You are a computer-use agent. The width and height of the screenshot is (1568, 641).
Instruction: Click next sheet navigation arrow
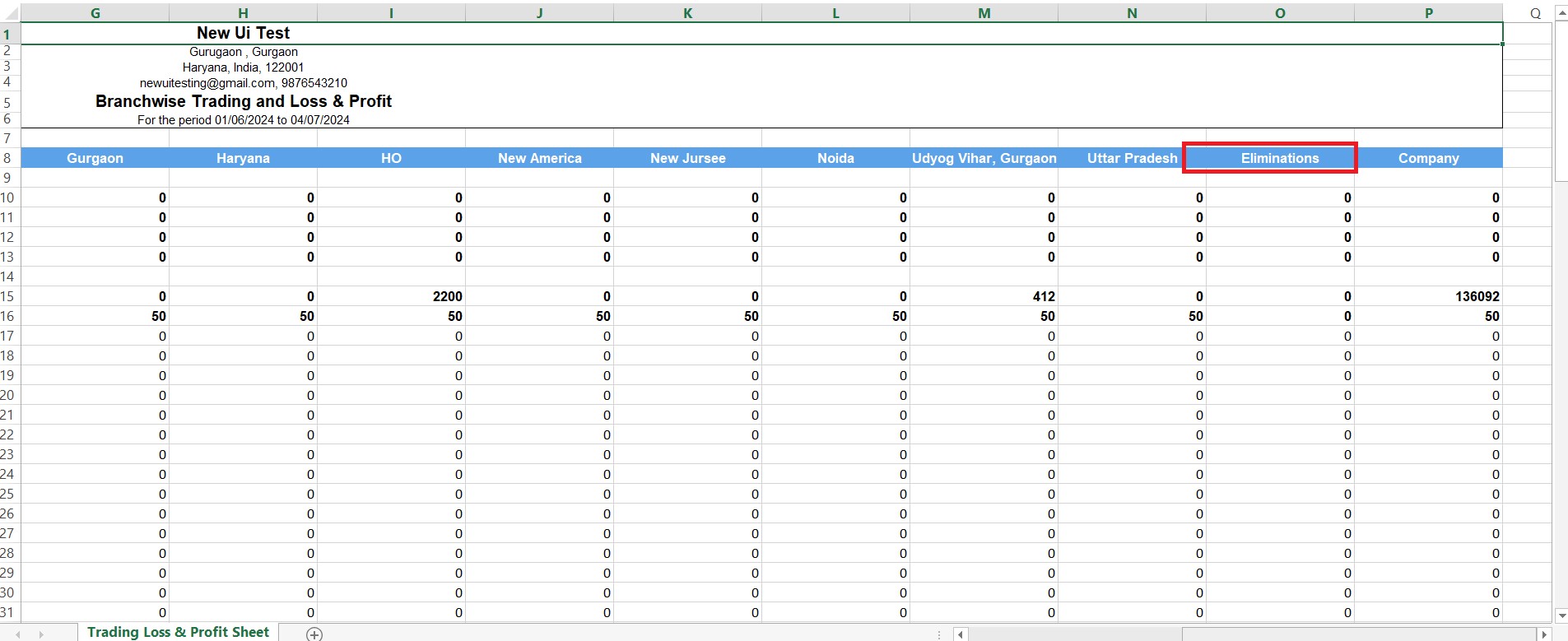click(x=41, y=634)
